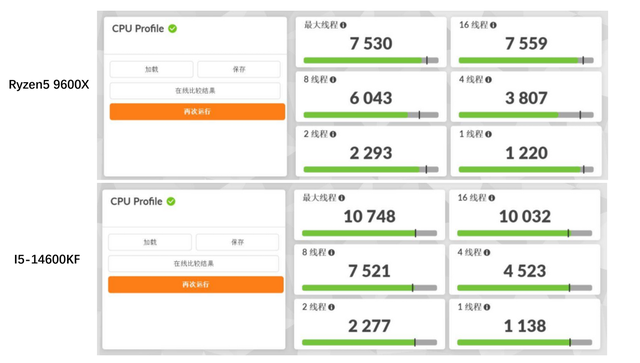Viewport: 640px width, 363px height.
Task: Click the 1 138 single-thread score card
Action: 524,324
